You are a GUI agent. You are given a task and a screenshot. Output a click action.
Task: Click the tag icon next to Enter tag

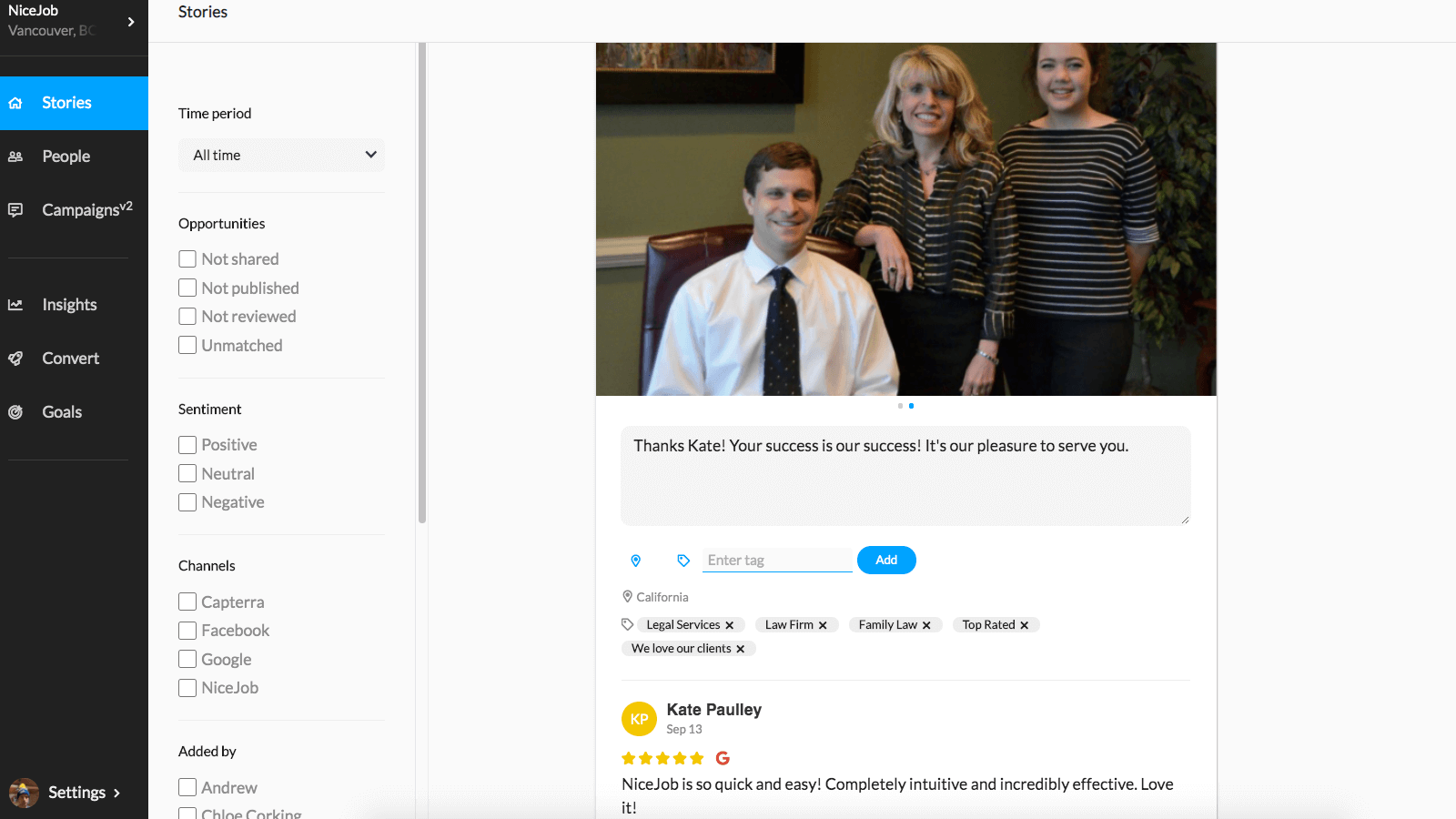tap(683, 561)
